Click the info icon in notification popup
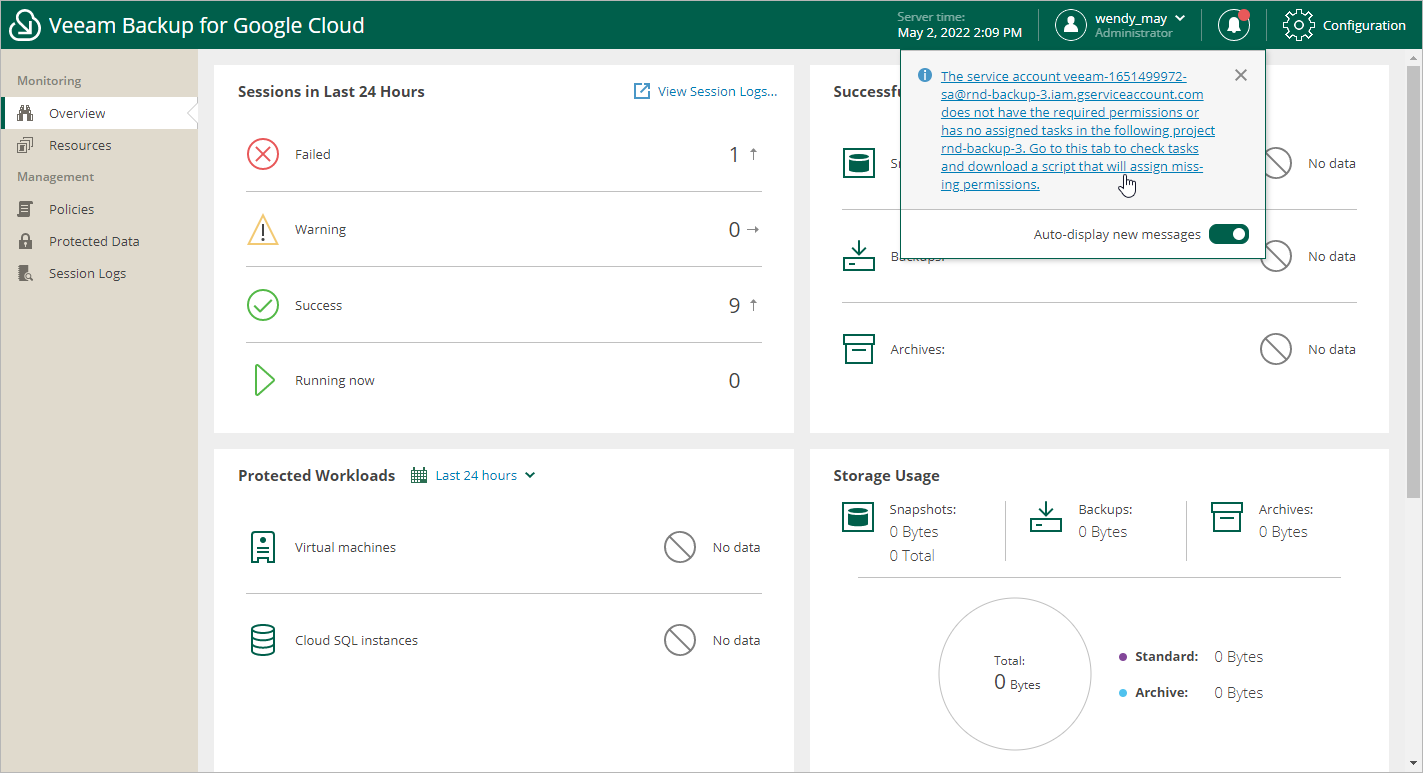The height and width of the screenshot is (773, 1423). tap(925, 76)
